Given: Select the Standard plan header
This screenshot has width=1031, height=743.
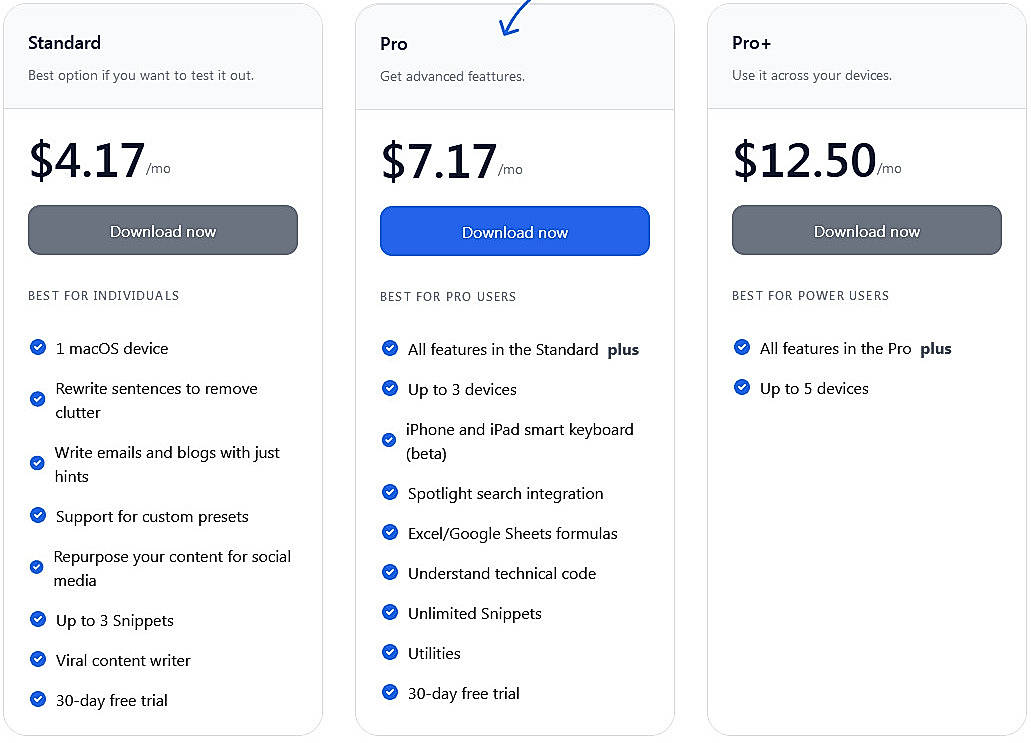Looking at the screenshot, I should (x=64, y=43).
